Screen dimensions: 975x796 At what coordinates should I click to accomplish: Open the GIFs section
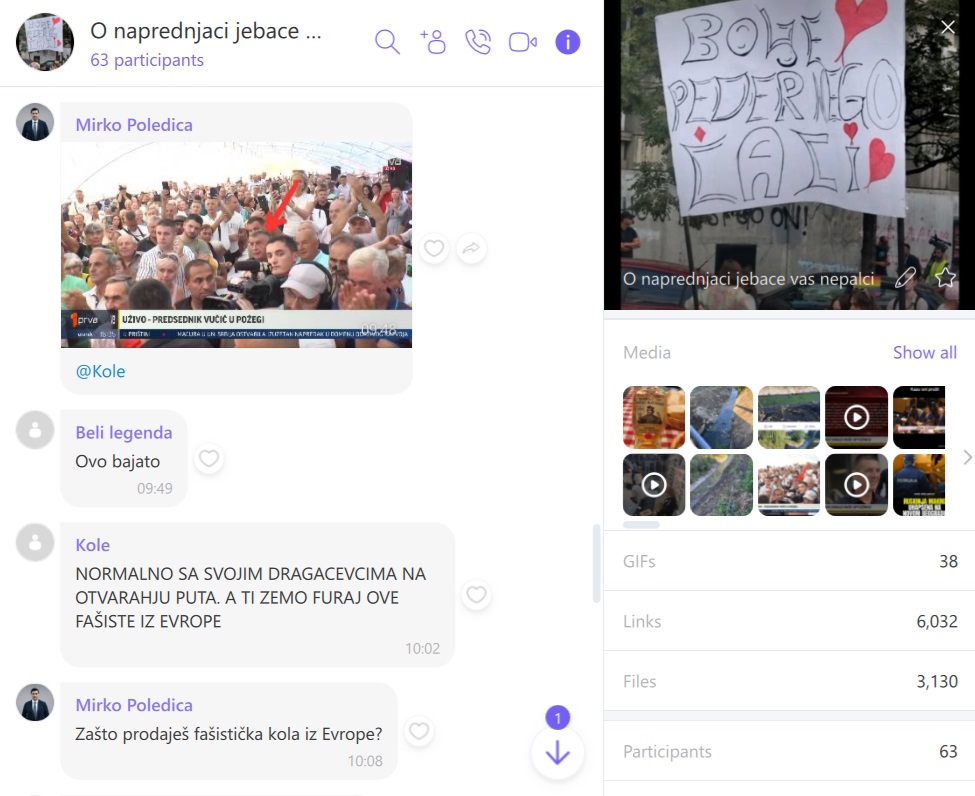789,562
